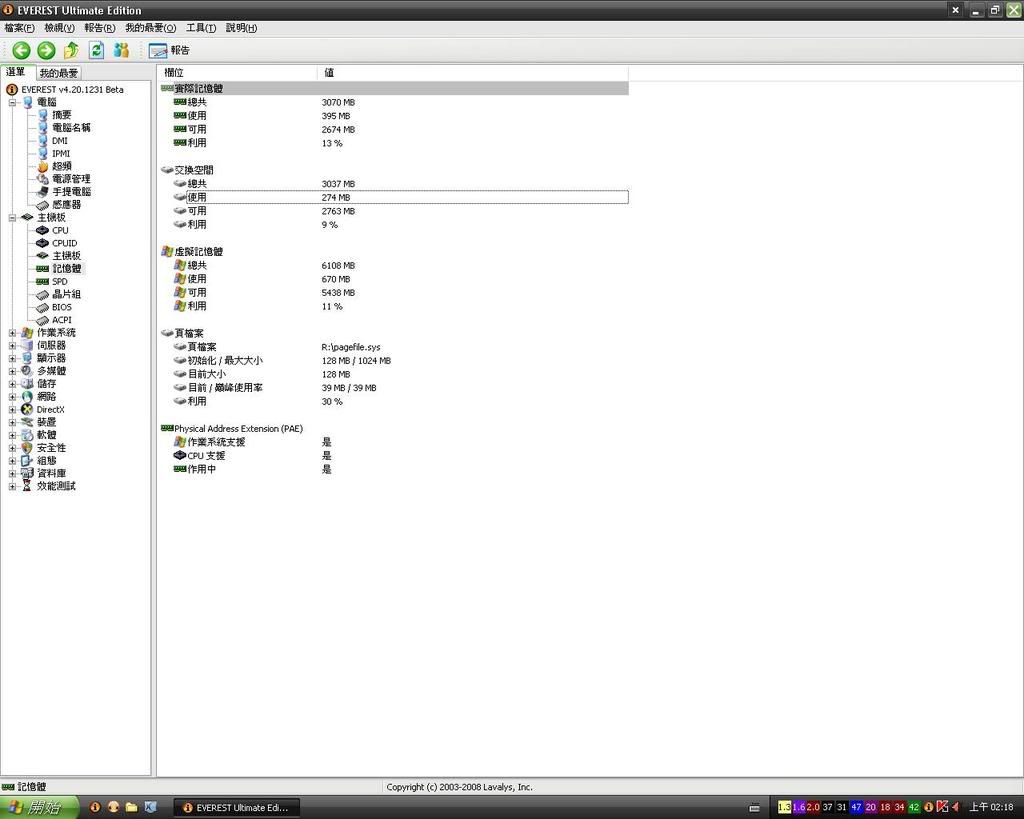Expand the 顯示器 tree node

click(12, 358)
